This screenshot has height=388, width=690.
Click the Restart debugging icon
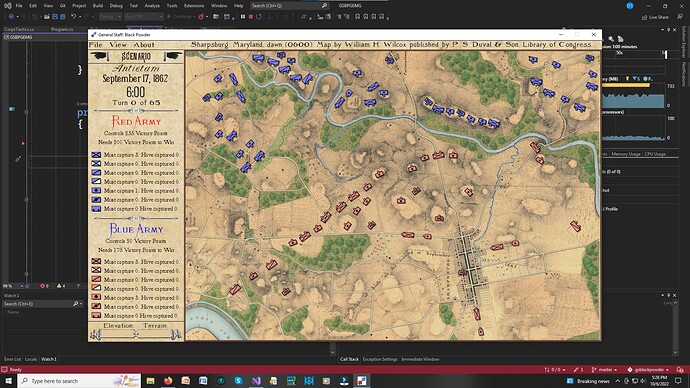(259, 17)
